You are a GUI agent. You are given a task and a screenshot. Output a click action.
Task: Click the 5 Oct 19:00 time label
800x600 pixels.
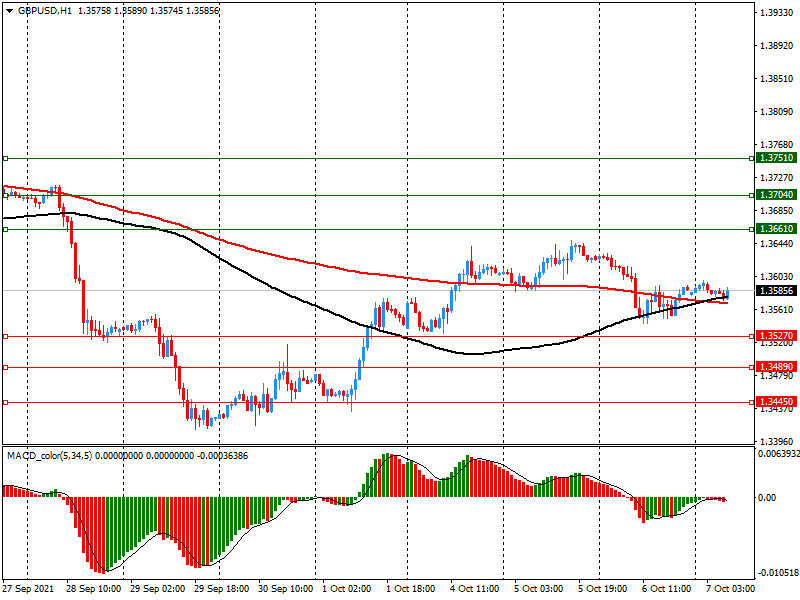coord(603,588)
